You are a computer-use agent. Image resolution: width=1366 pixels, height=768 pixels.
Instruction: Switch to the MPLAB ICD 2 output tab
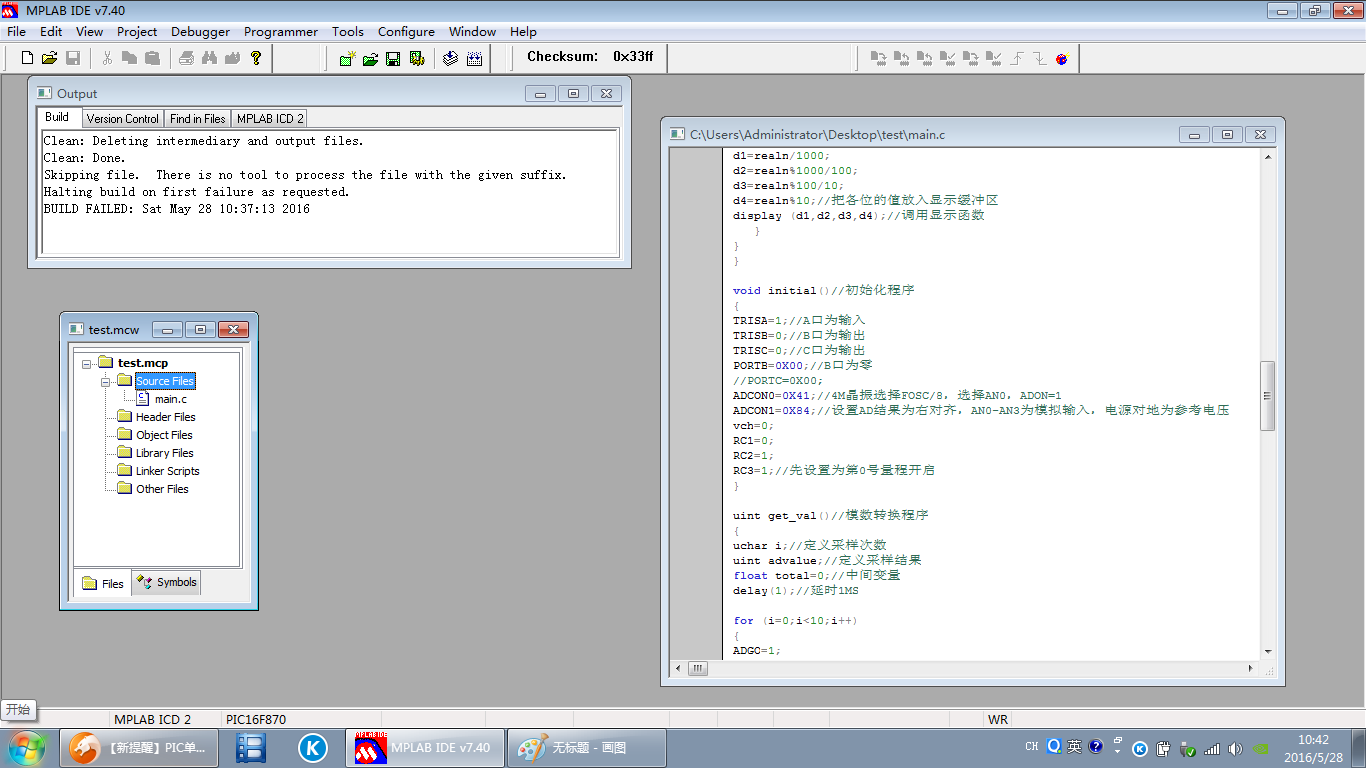tap(270, 118)
